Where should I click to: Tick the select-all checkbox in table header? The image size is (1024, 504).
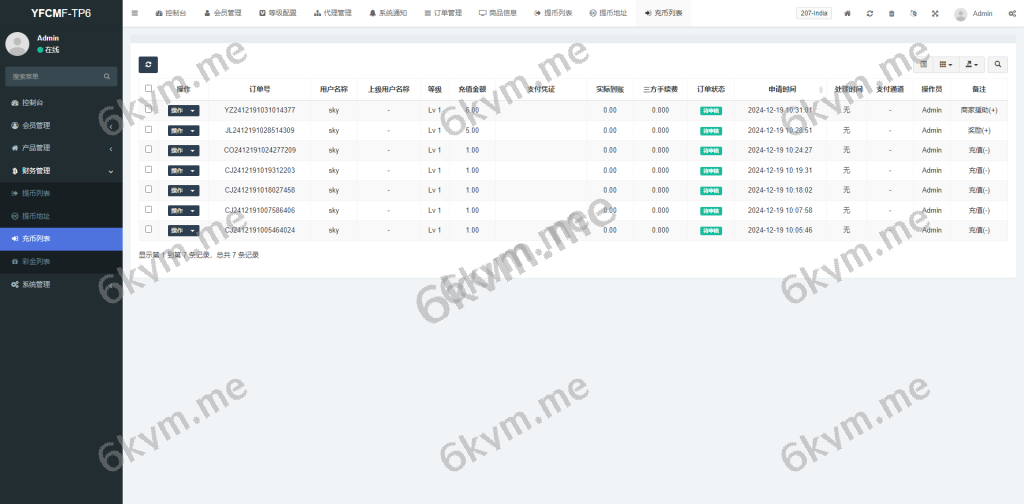pyautogui.click(x=149, y=88)
